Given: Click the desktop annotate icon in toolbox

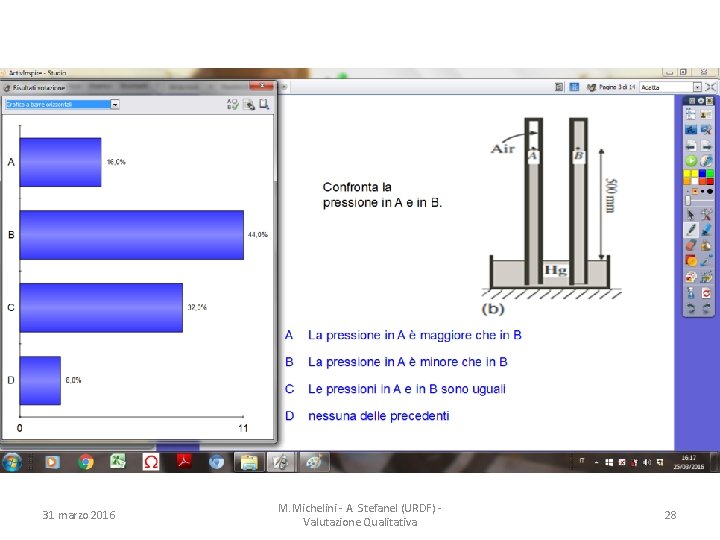Looking at the screenshot, I should 691,130.
